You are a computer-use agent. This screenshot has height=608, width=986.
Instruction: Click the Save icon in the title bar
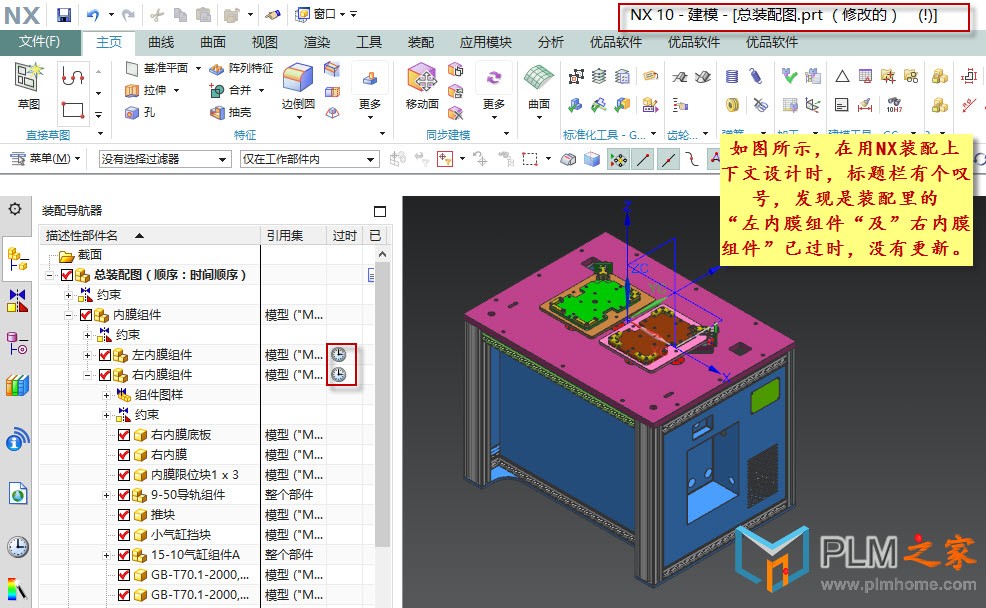(64, 14)
